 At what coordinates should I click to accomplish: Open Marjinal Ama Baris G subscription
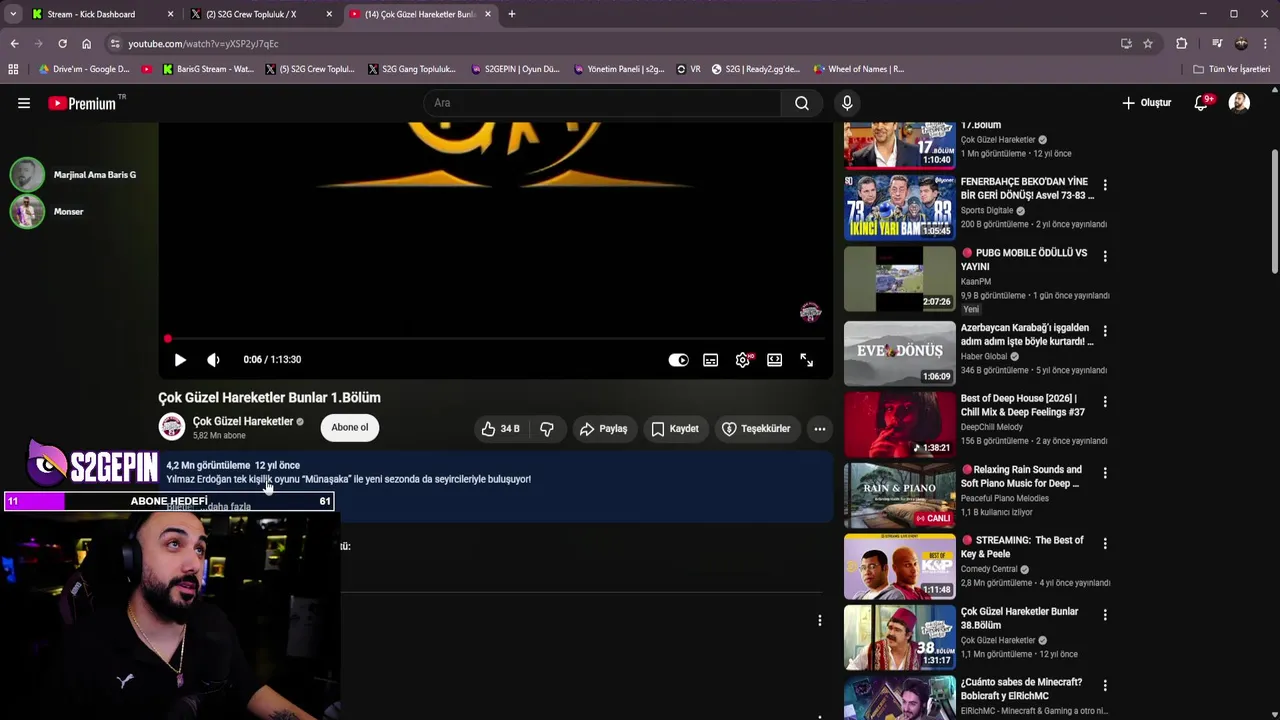[73, 175]
